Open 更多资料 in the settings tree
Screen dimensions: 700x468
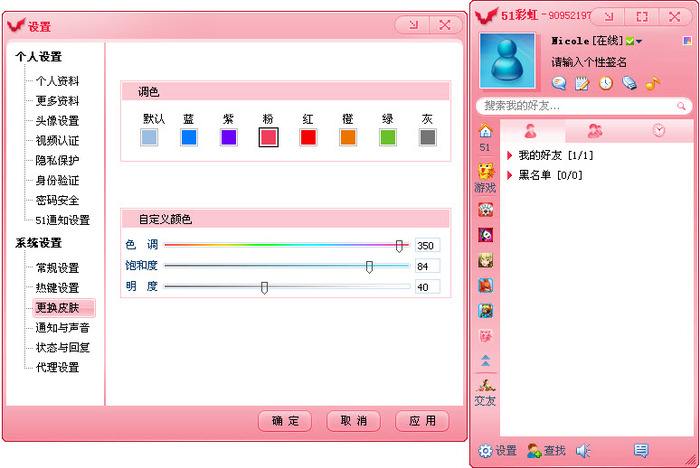(58, 101)
